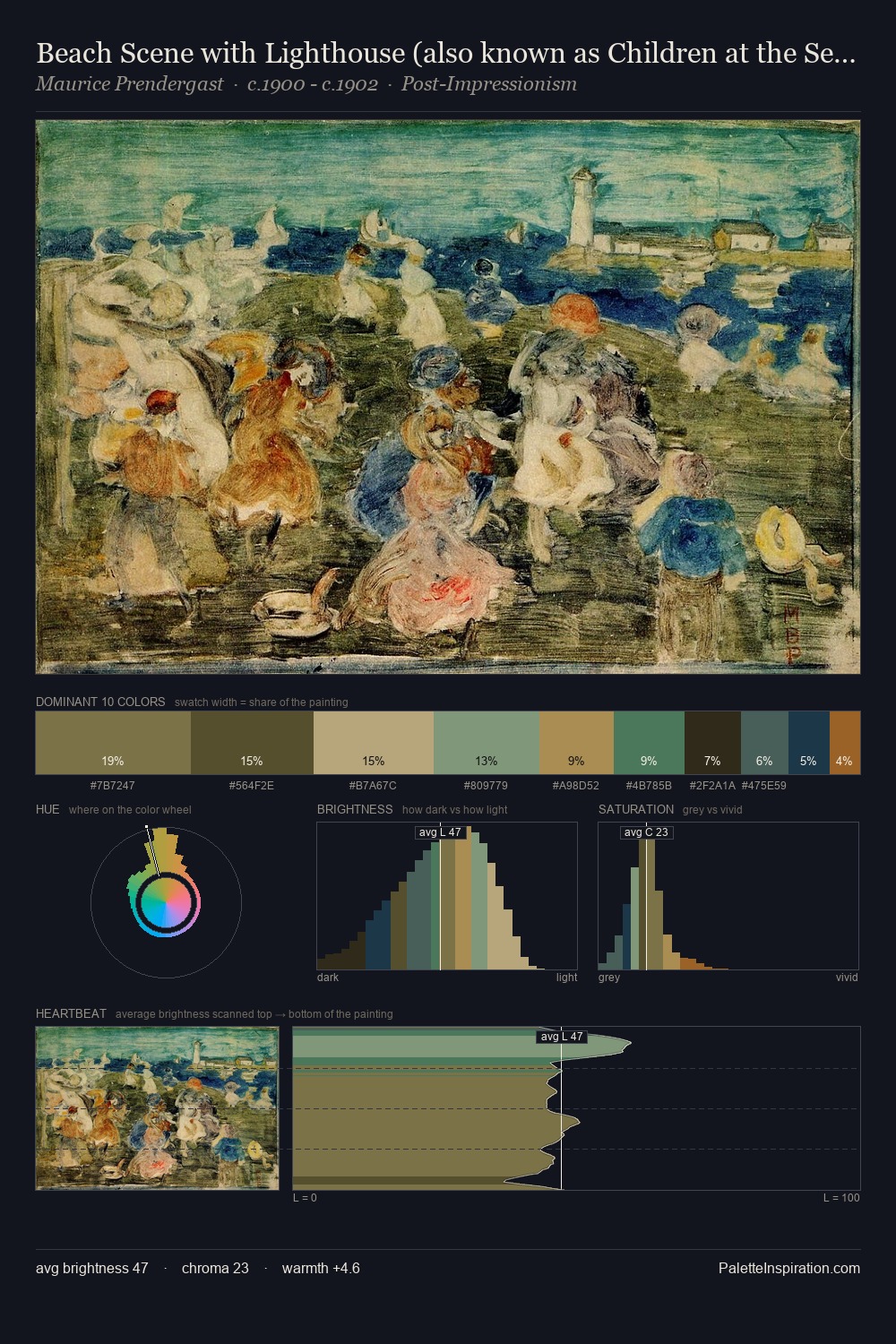Click the 'dark' axis label under brightness
The image size is (896, 1344).
click(328, 977)
